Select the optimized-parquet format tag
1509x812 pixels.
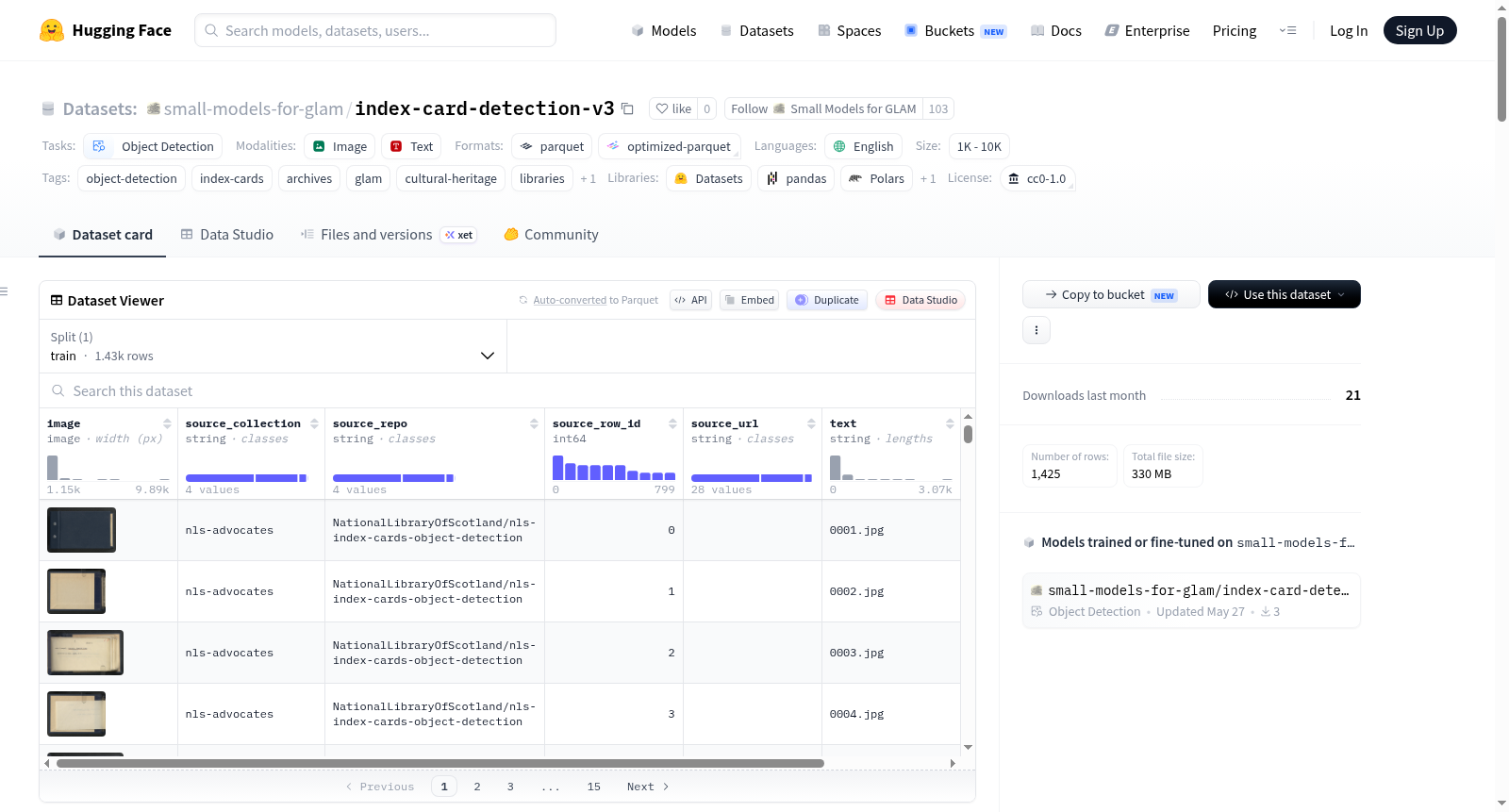coord(670,146)
